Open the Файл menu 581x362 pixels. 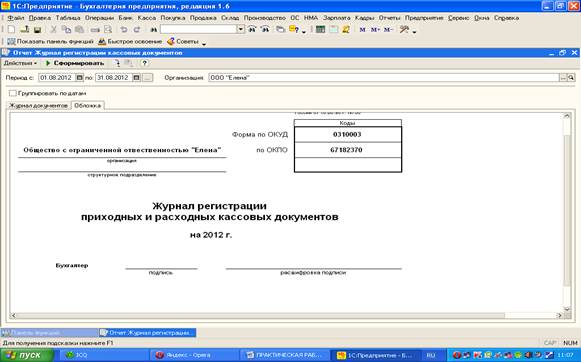(x=16, y=18)
